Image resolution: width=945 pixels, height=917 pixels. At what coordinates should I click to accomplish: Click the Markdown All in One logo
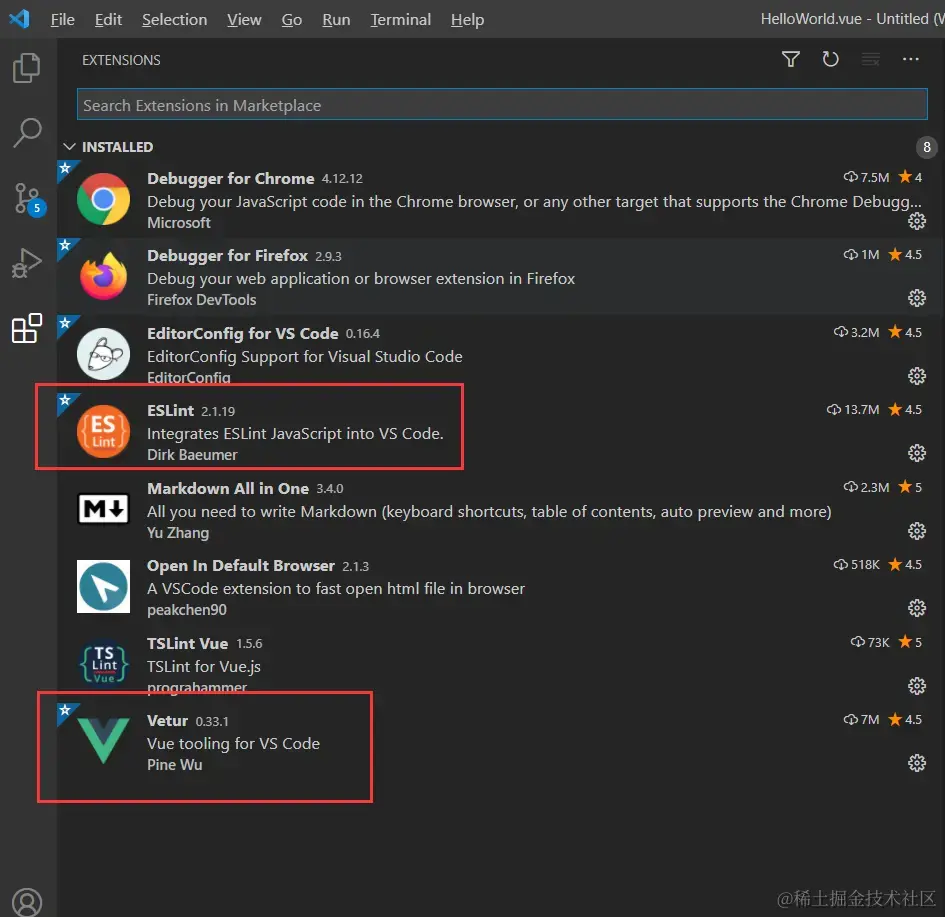[103, 509]
